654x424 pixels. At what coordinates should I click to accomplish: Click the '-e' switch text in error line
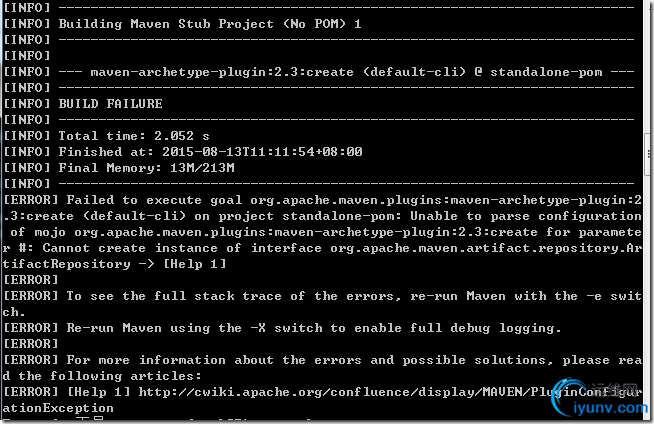[x=594, y=296]
